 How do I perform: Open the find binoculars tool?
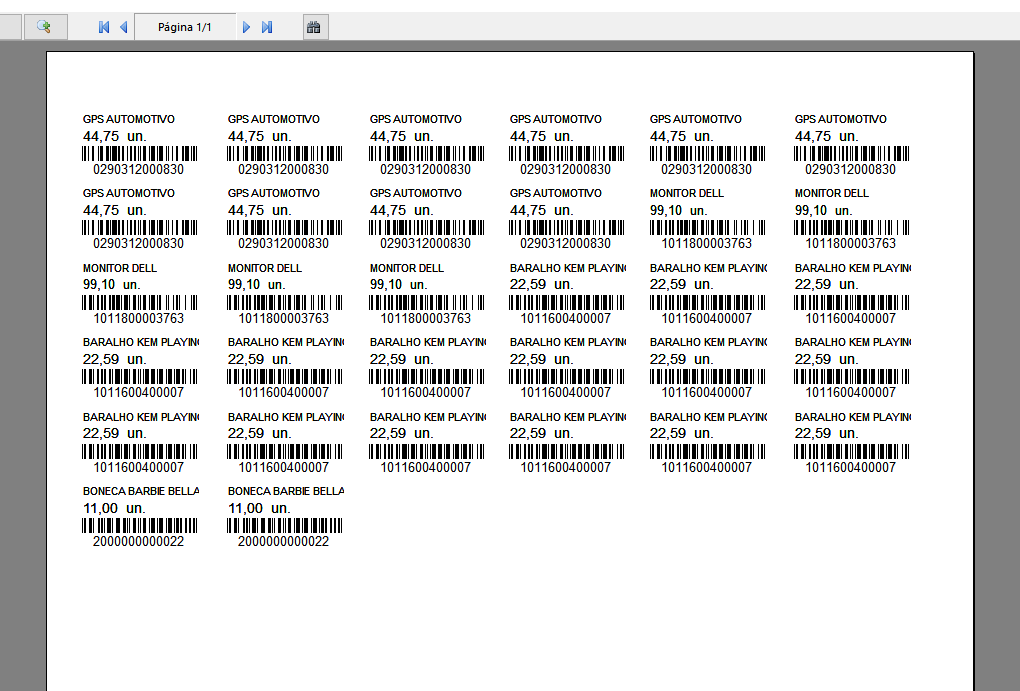click(x=315, y=27)
